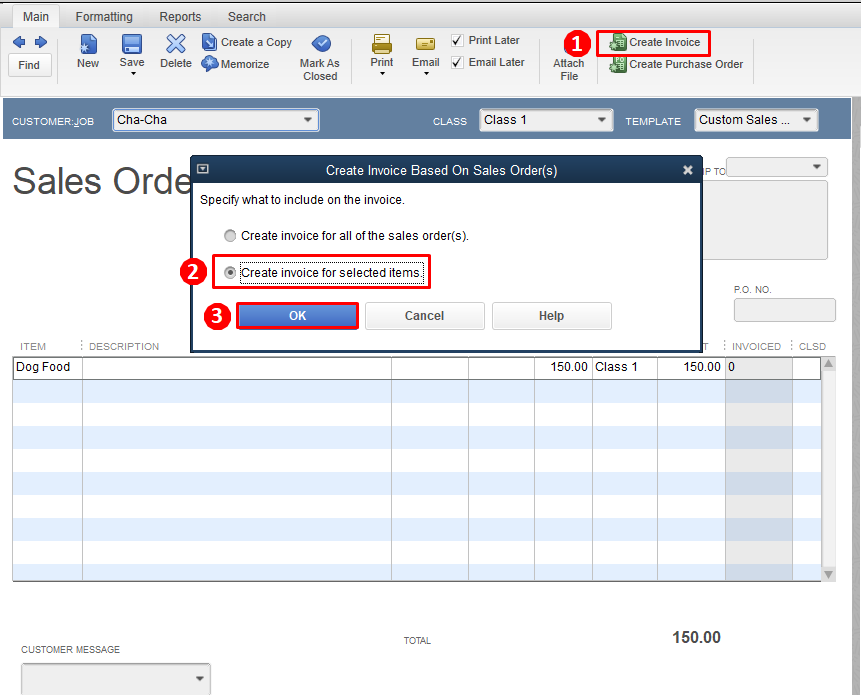Open the CLASS dropdown
The image size is (862, 695).
(x=604, y=119)
